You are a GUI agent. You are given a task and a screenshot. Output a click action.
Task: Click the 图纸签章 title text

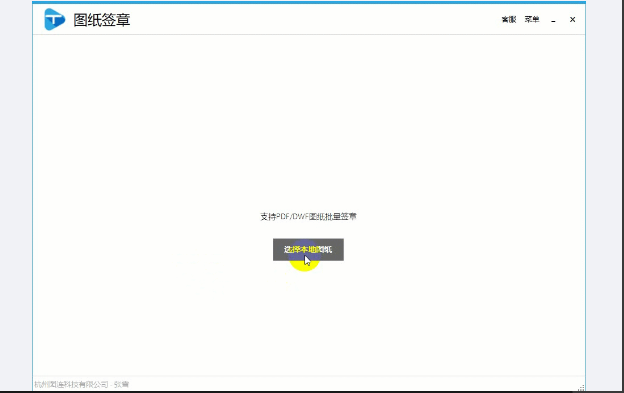[102, 19]
